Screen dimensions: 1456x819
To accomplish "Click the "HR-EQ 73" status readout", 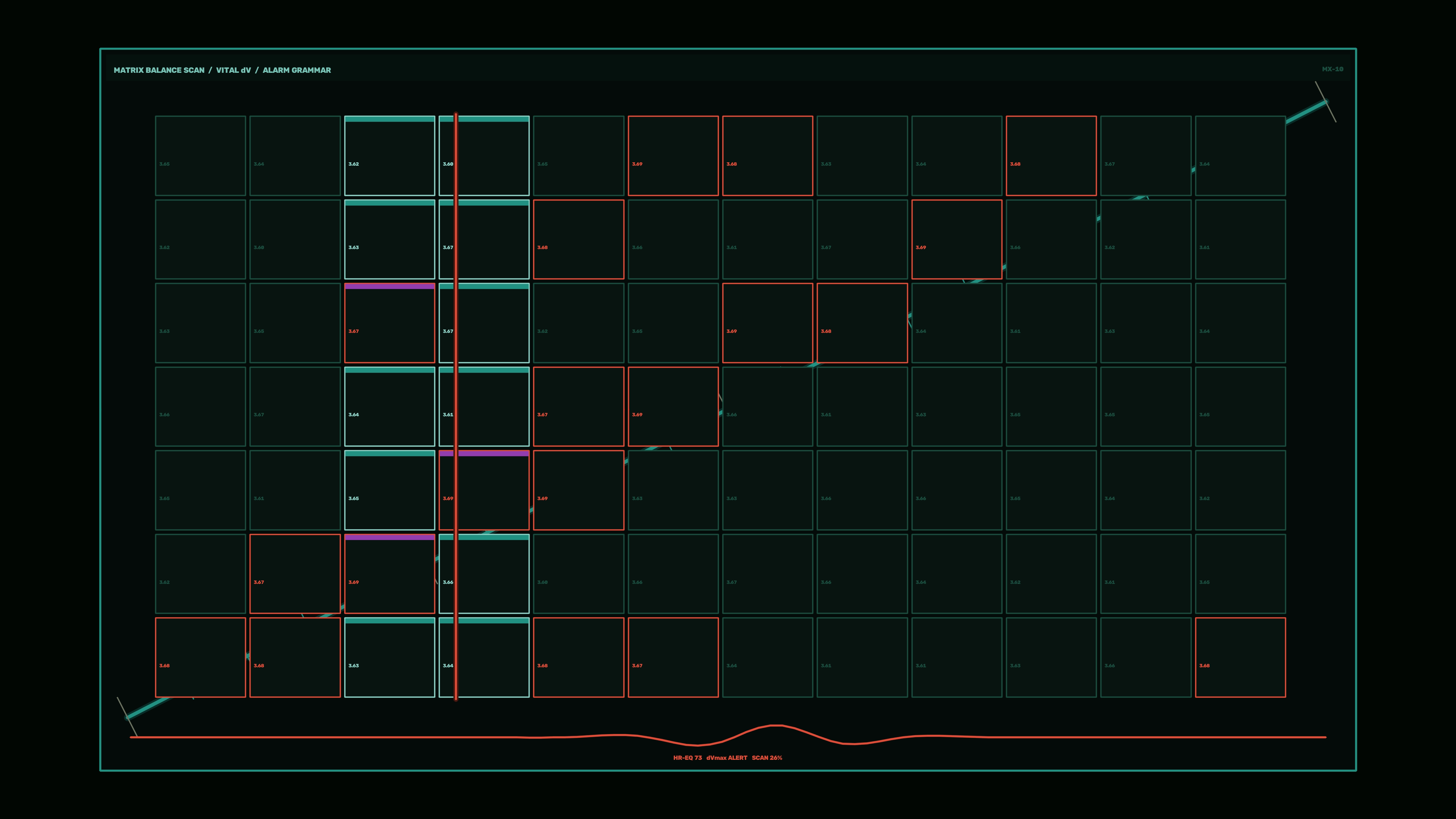I will [687, 758].
